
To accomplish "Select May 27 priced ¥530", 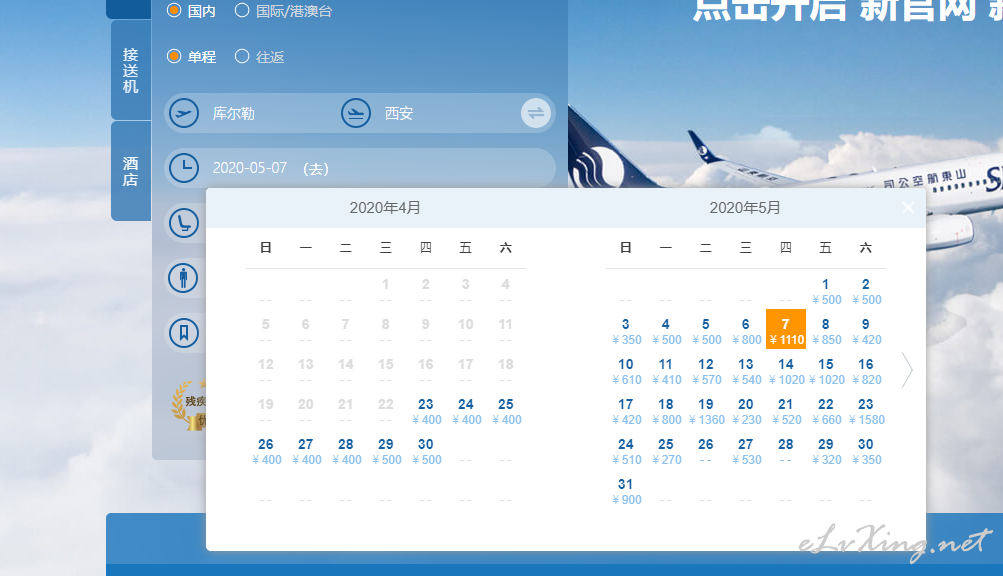I will [x=746, y=451].
